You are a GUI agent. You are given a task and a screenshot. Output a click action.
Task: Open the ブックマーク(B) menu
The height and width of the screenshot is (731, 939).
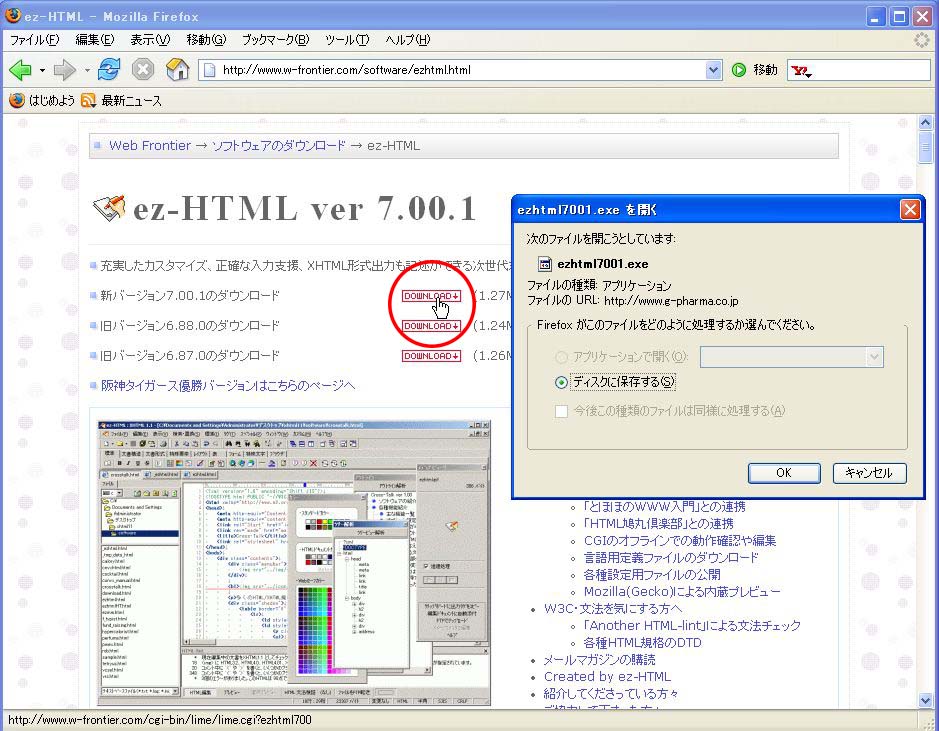pos(275,40)
